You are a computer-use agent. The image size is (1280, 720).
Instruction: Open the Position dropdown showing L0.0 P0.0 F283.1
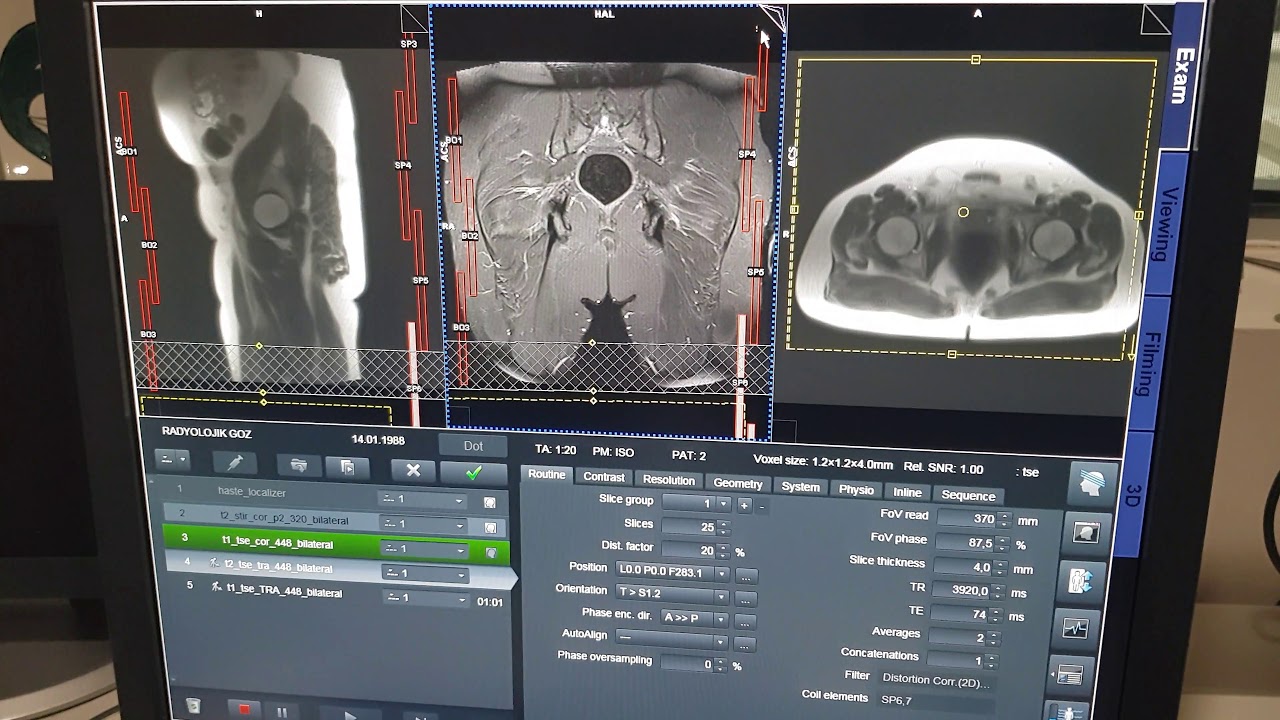pos(674,573)
